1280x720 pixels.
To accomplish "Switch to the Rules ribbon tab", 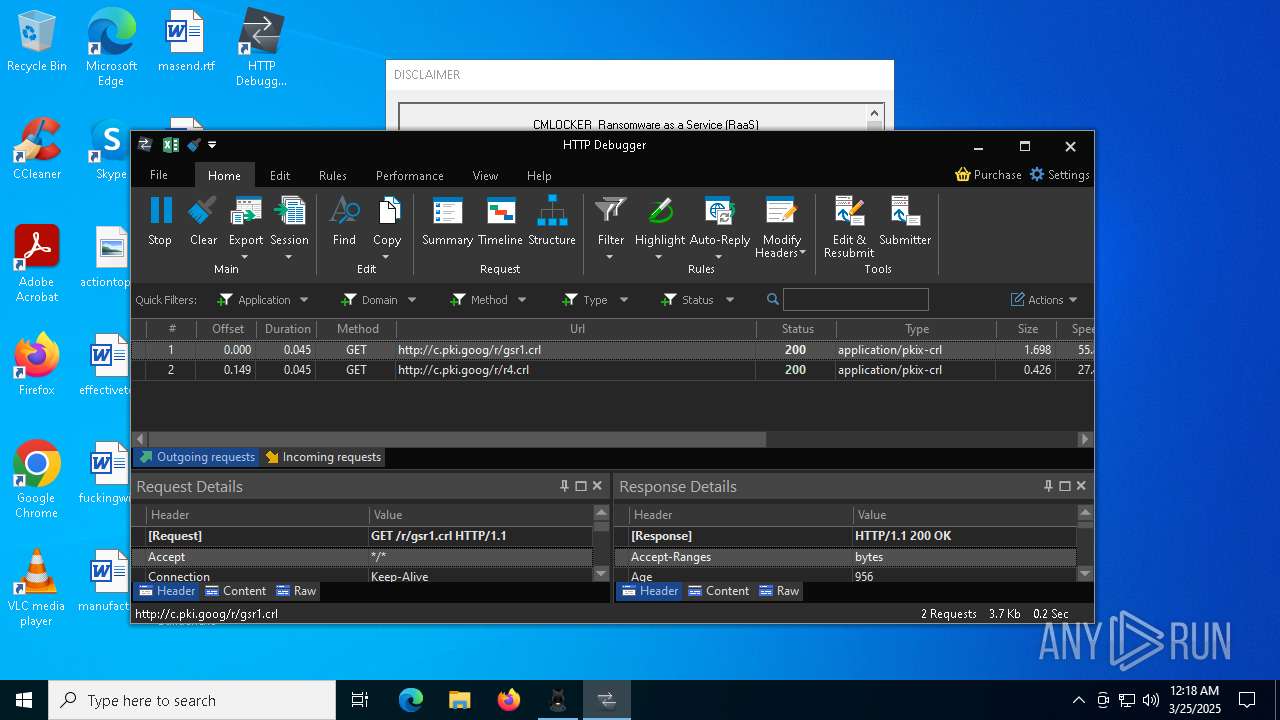I will 333,175.
